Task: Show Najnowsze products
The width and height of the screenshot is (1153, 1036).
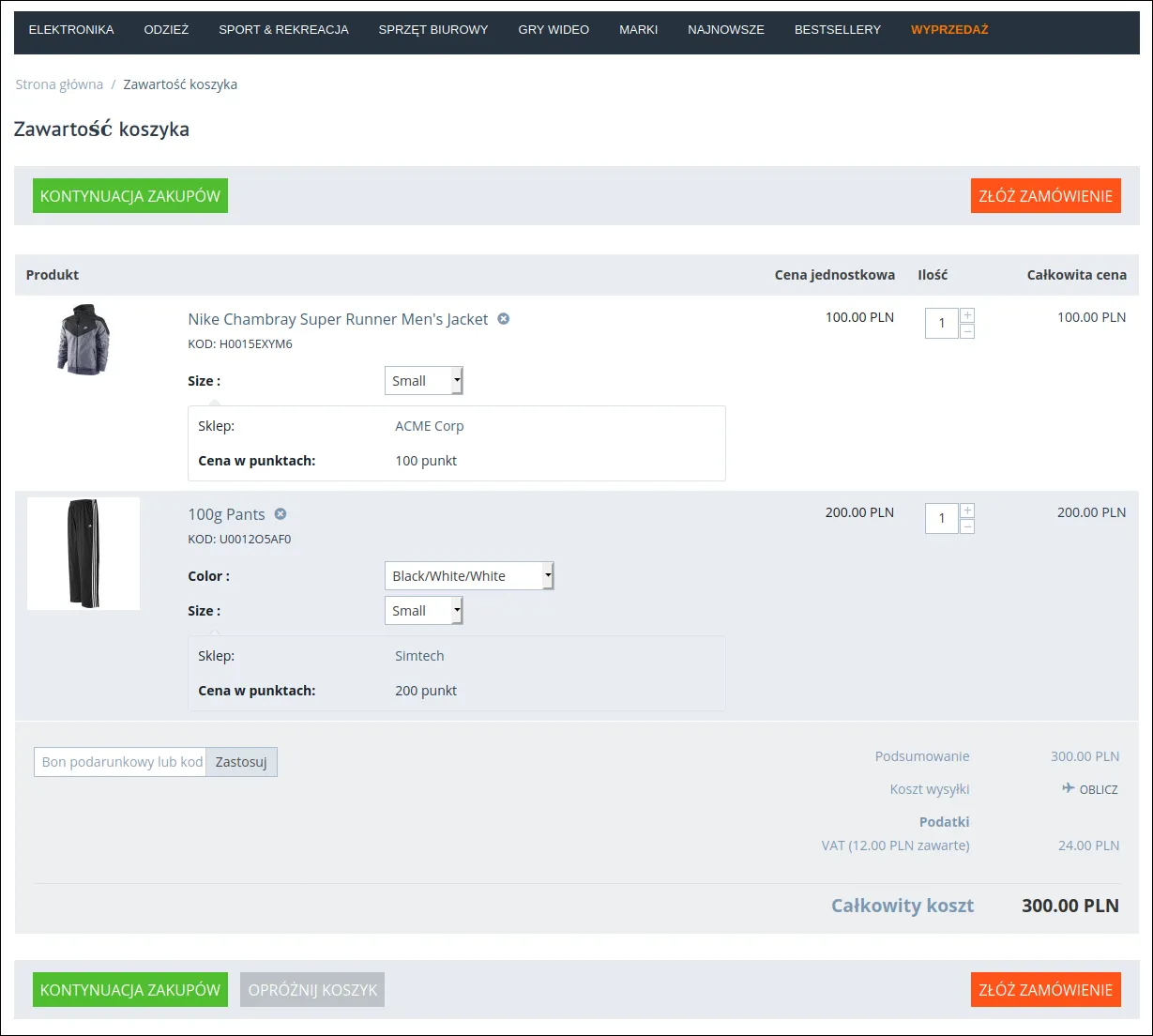Action: 726,30
